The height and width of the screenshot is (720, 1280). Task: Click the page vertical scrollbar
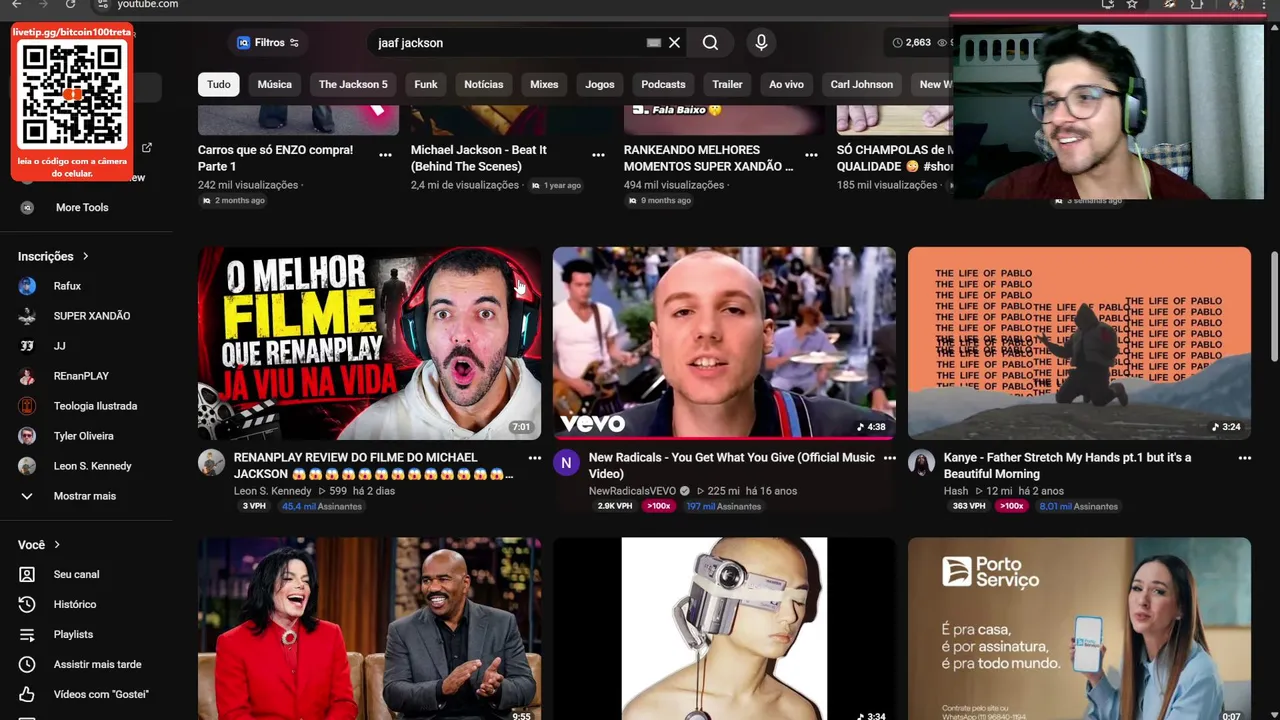pyautogui.click(x=1274, y=307)
